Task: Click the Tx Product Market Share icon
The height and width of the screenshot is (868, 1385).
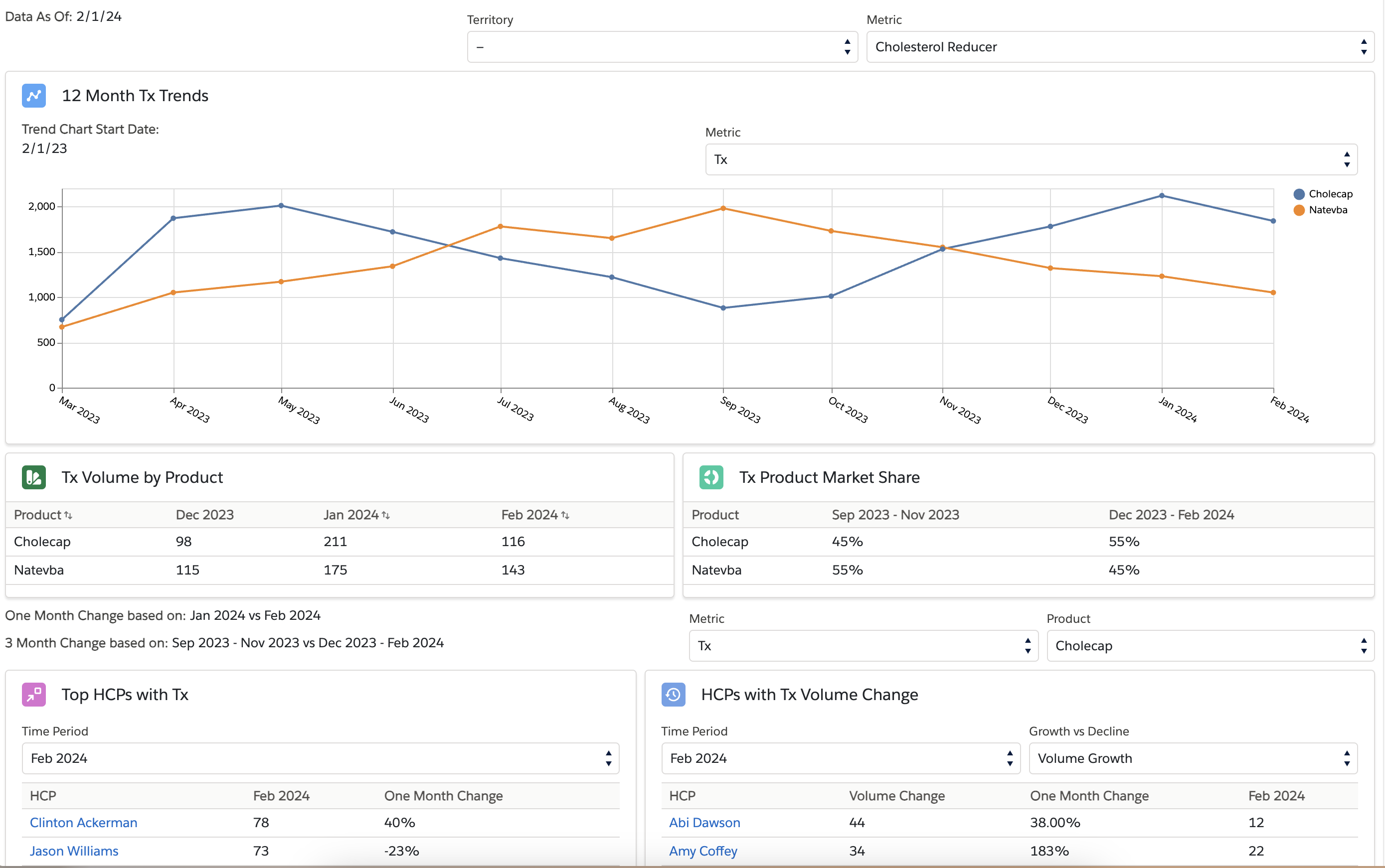Action: tap(711, 477)
